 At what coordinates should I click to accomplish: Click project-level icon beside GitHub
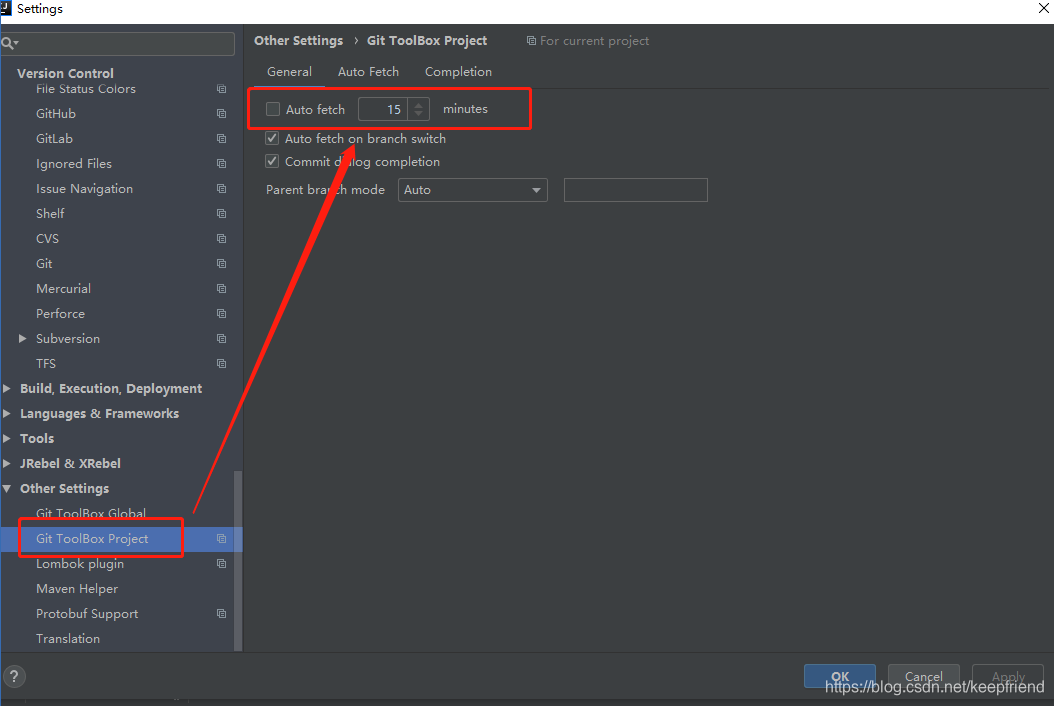point(221,114)
